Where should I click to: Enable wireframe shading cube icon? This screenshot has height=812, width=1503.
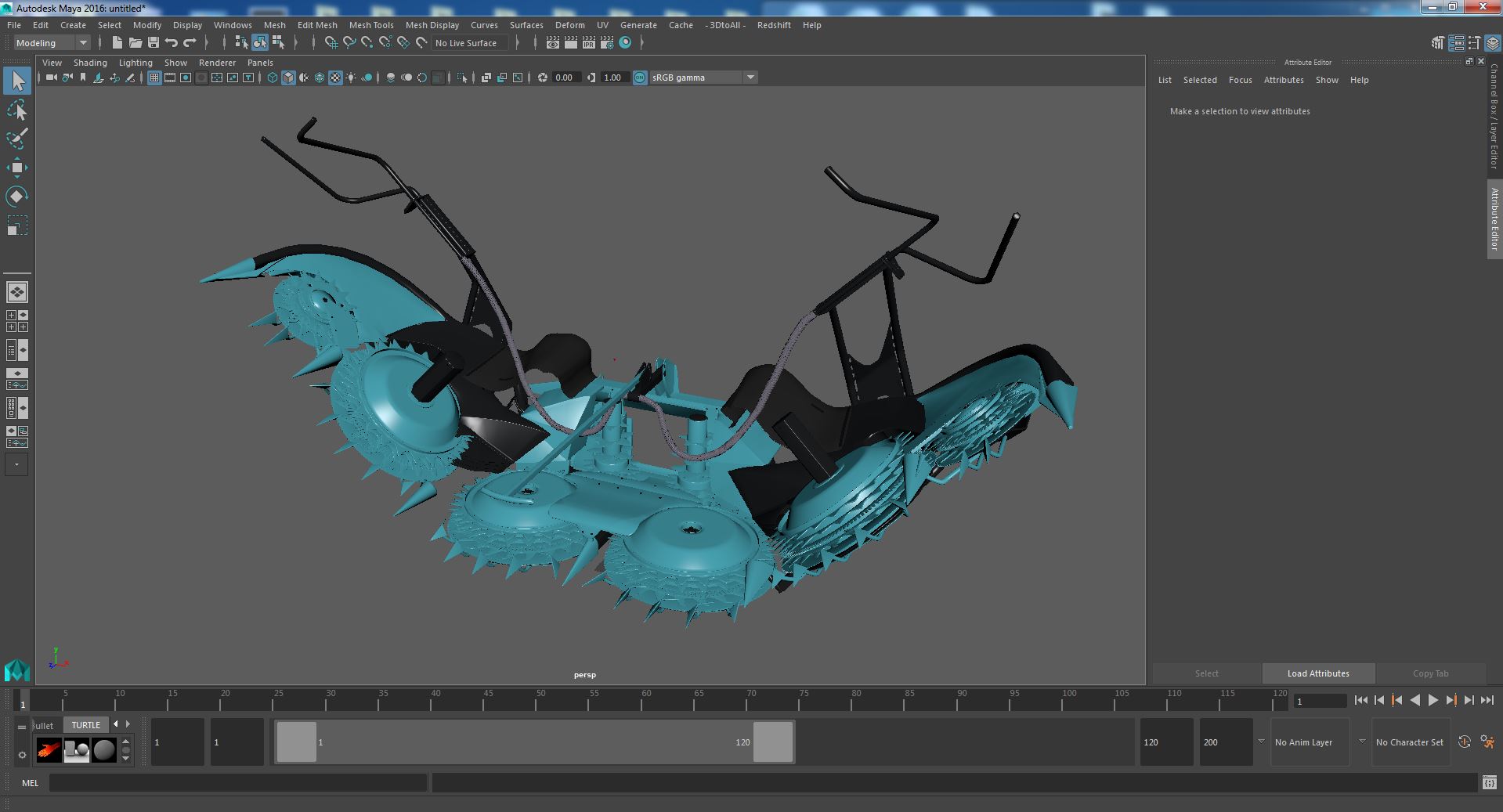[x=273, y=78]
